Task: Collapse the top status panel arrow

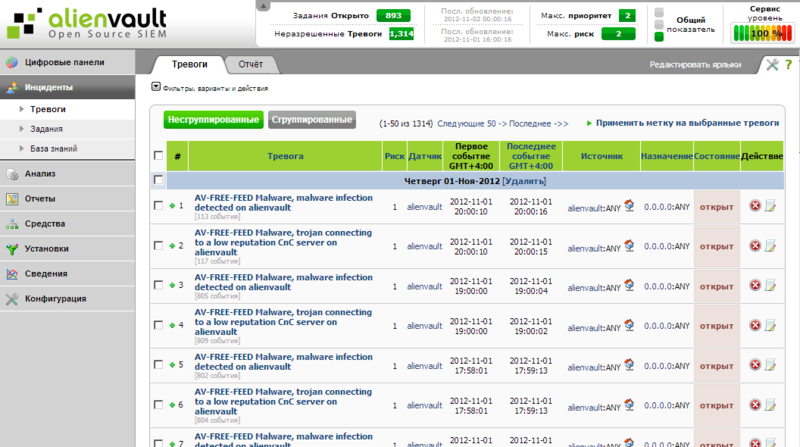Action: (263, 6)
